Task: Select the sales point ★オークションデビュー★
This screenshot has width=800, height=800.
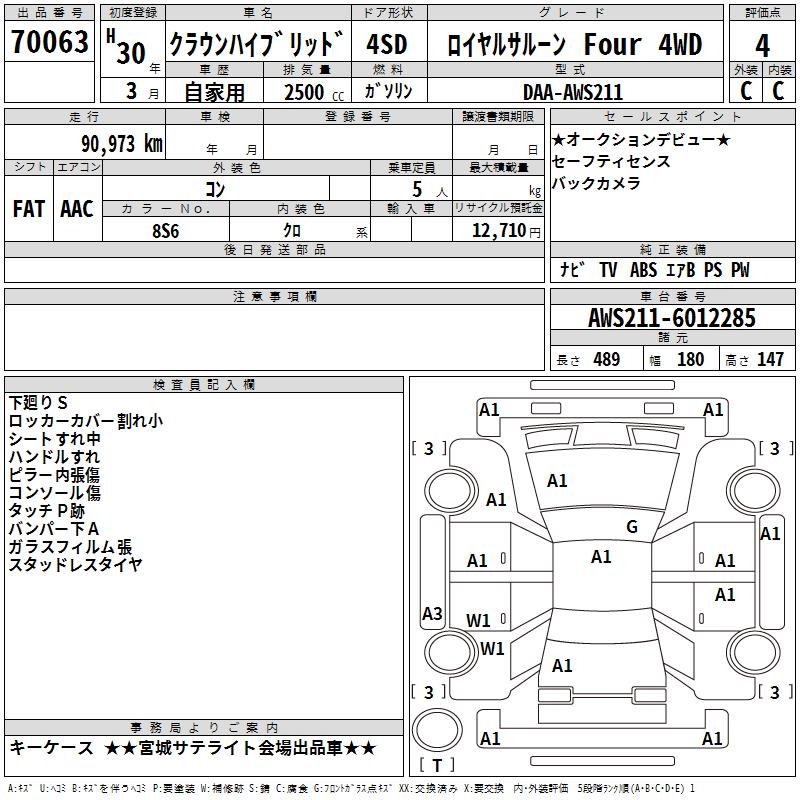Action: [x=641, y=140]
